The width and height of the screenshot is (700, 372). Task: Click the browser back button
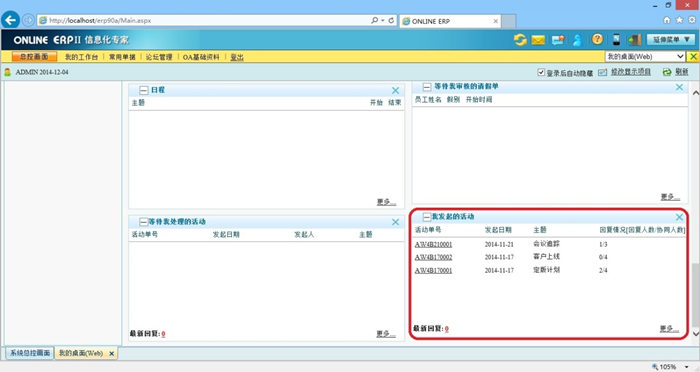11,20
